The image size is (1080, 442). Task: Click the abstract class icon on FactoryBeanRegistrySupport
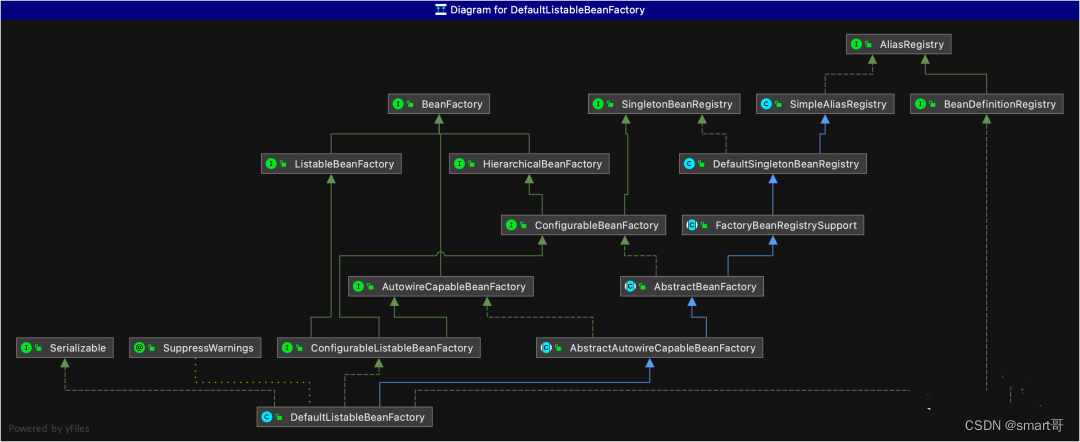coord(692,225)
